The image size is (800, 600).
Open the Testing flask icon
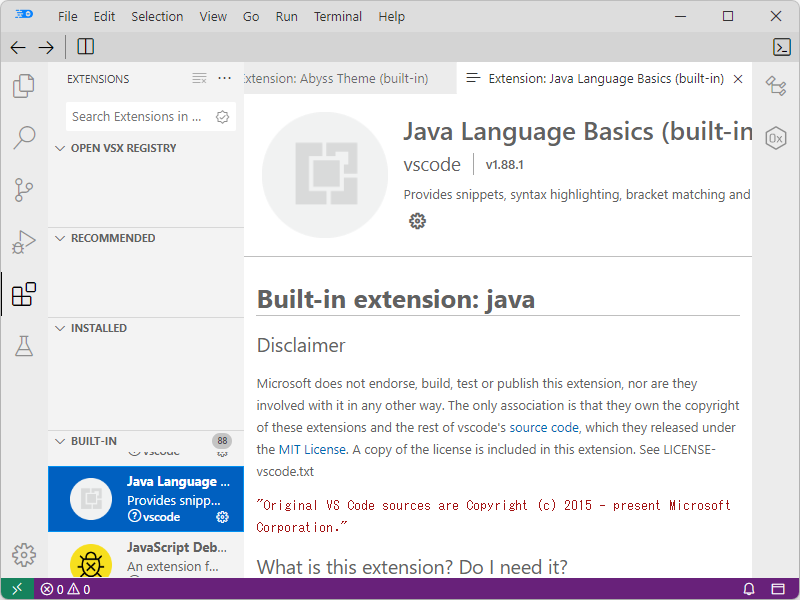[x=23, y=346]
